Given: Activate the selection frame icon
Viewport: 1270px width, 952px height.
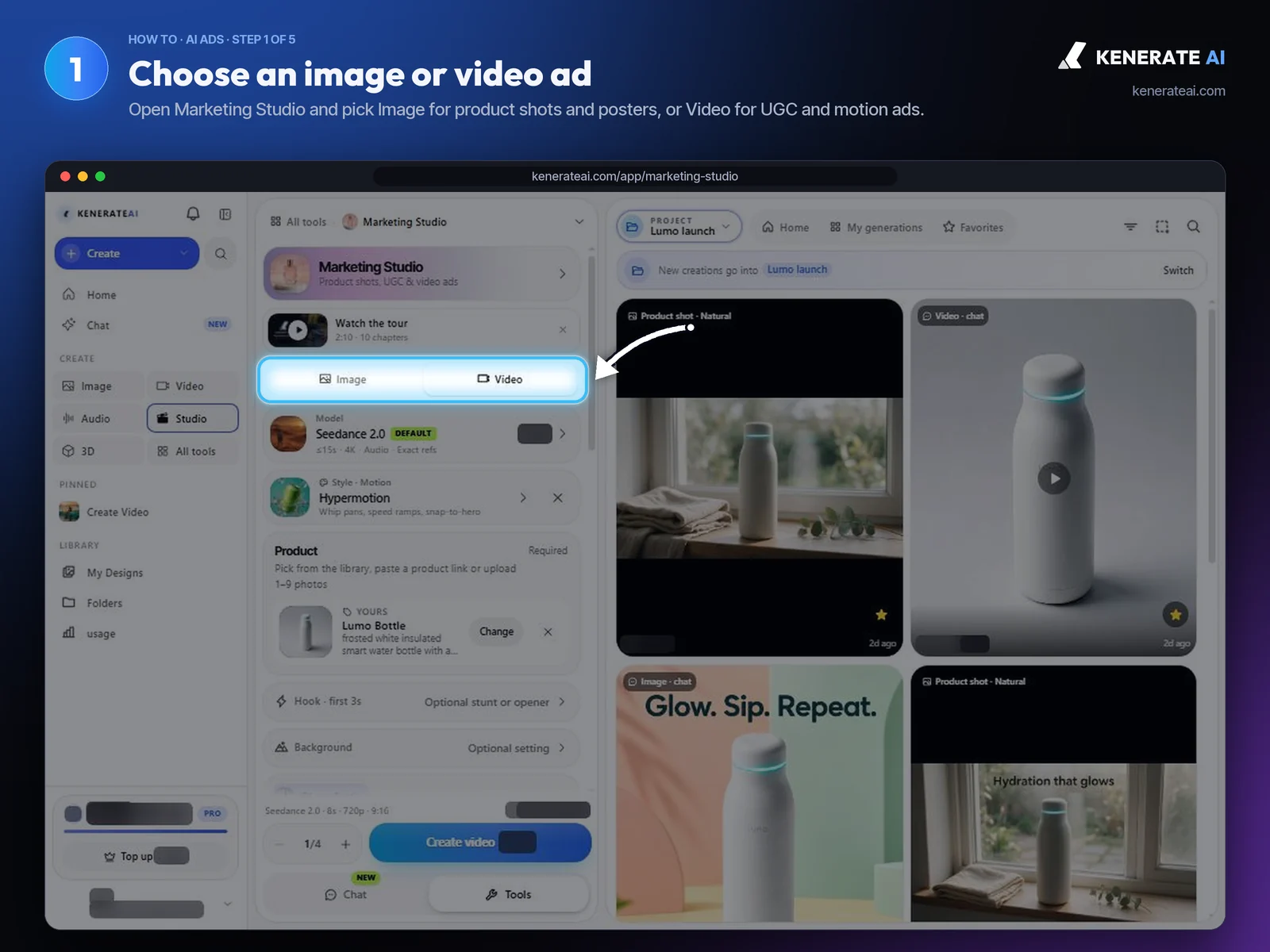Looking at the screenshot, I should (1162, 227).
